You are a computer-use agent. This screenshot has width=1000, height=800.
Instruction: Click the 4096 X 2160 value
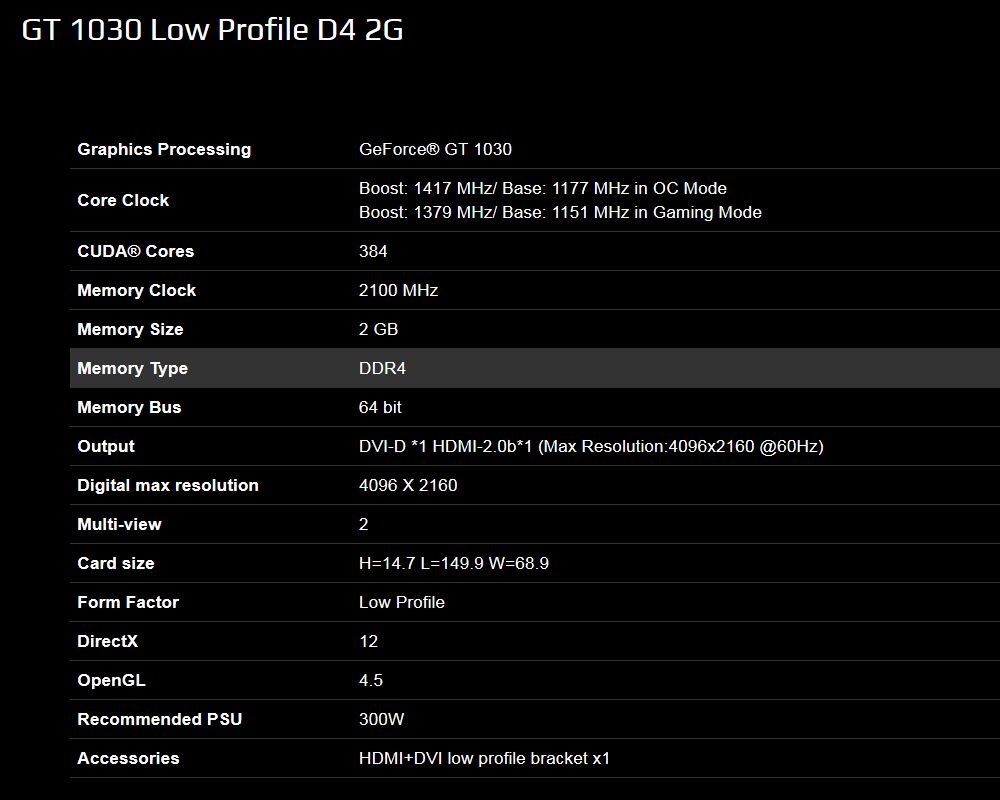pos(408,485)
